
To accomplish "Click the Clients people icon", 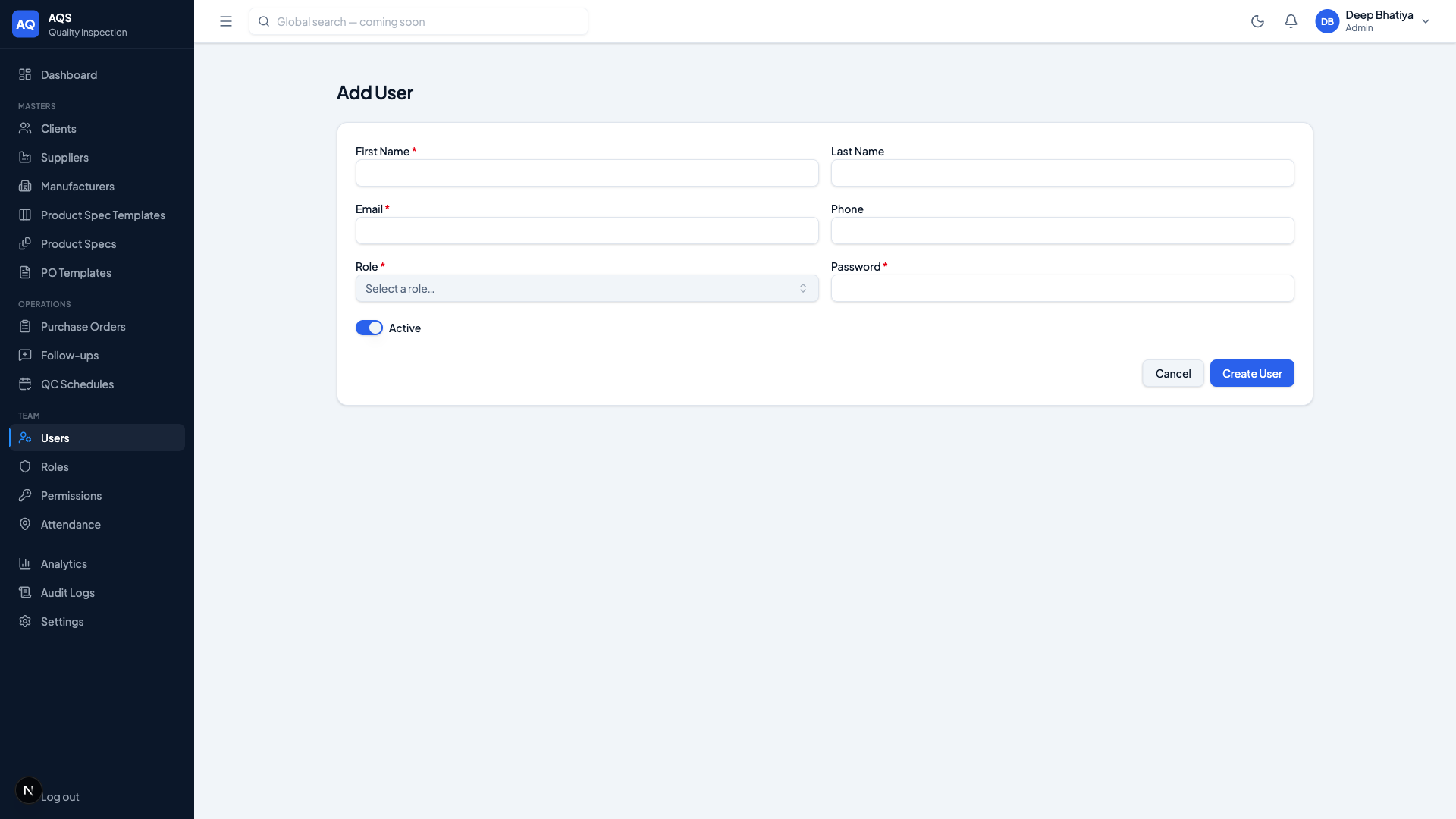I will (x=25, y=128).
